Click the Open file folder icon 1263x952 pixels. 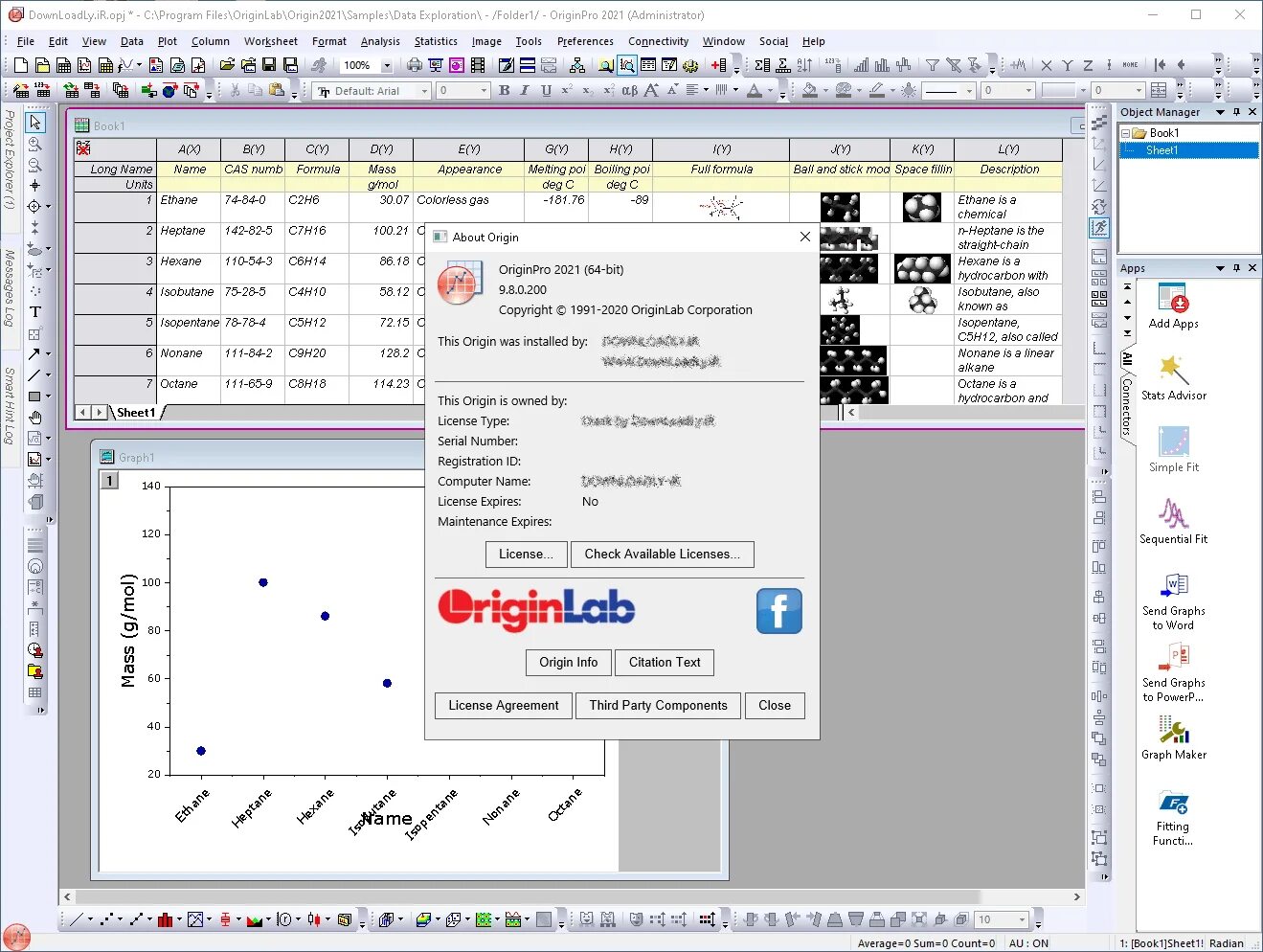pos(227,65)
